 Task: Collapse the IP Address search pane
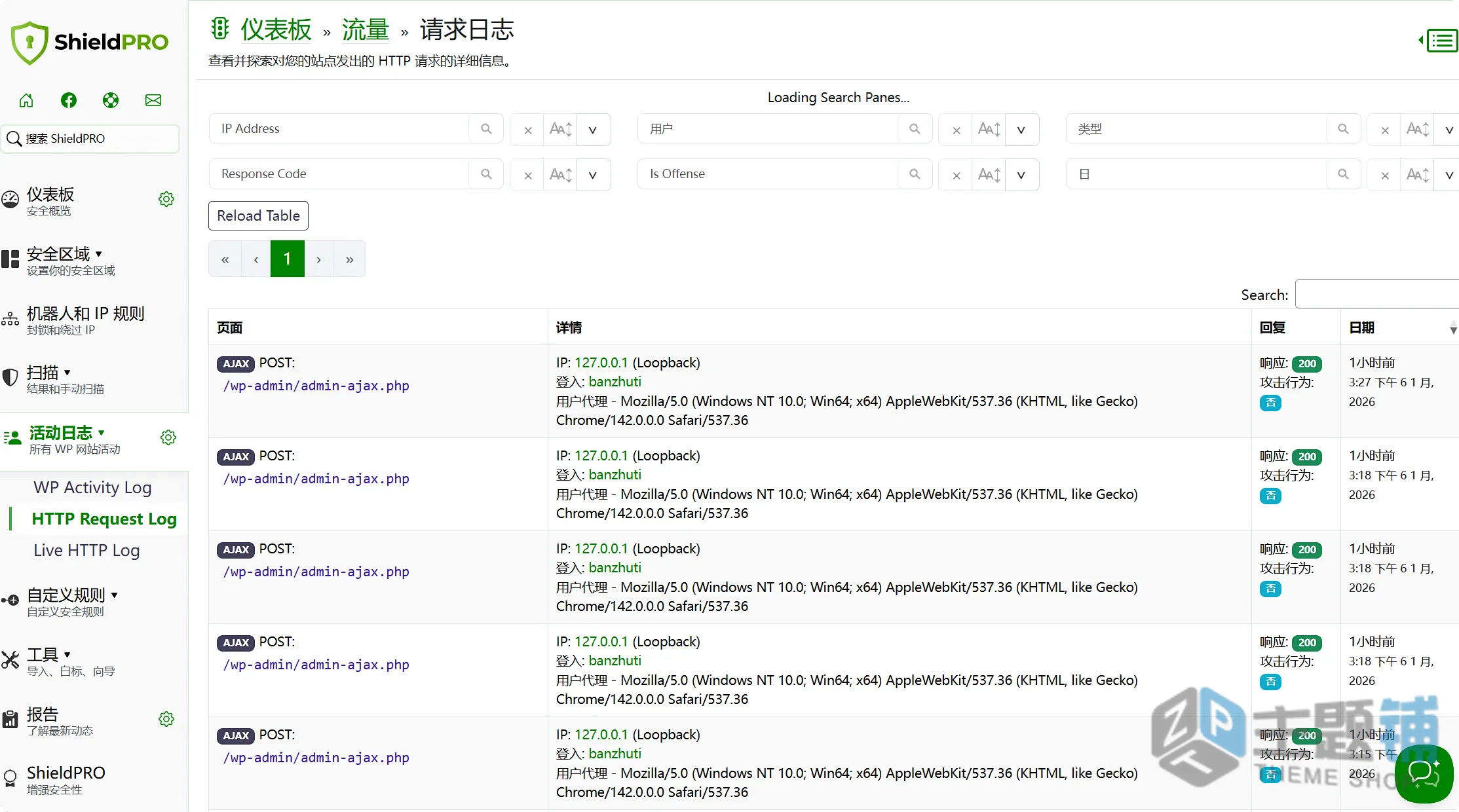pos(593,130)
